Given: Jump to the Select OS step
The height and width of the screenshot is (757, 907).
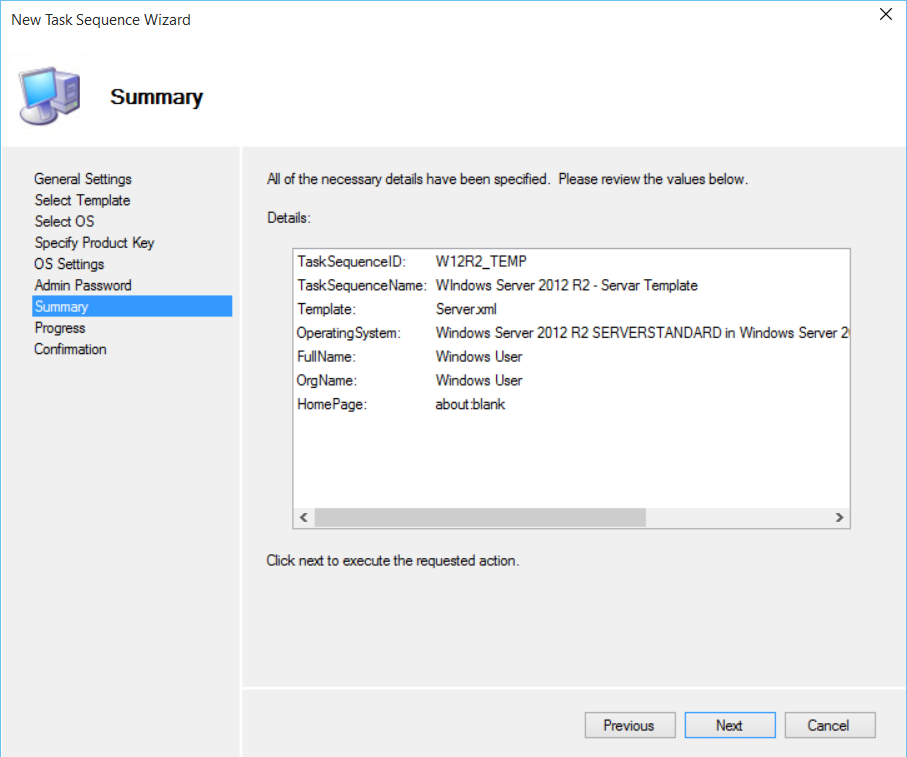Looking at the screenshot, I should pos(64,221).
